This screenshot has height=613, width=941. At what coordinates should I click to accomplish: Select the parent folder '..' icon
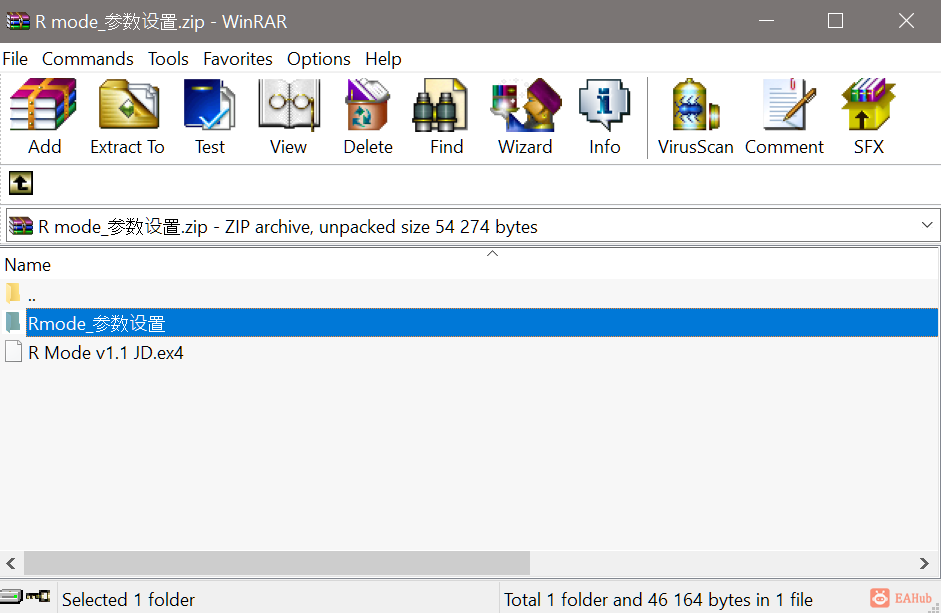click(x=13, y=294)
